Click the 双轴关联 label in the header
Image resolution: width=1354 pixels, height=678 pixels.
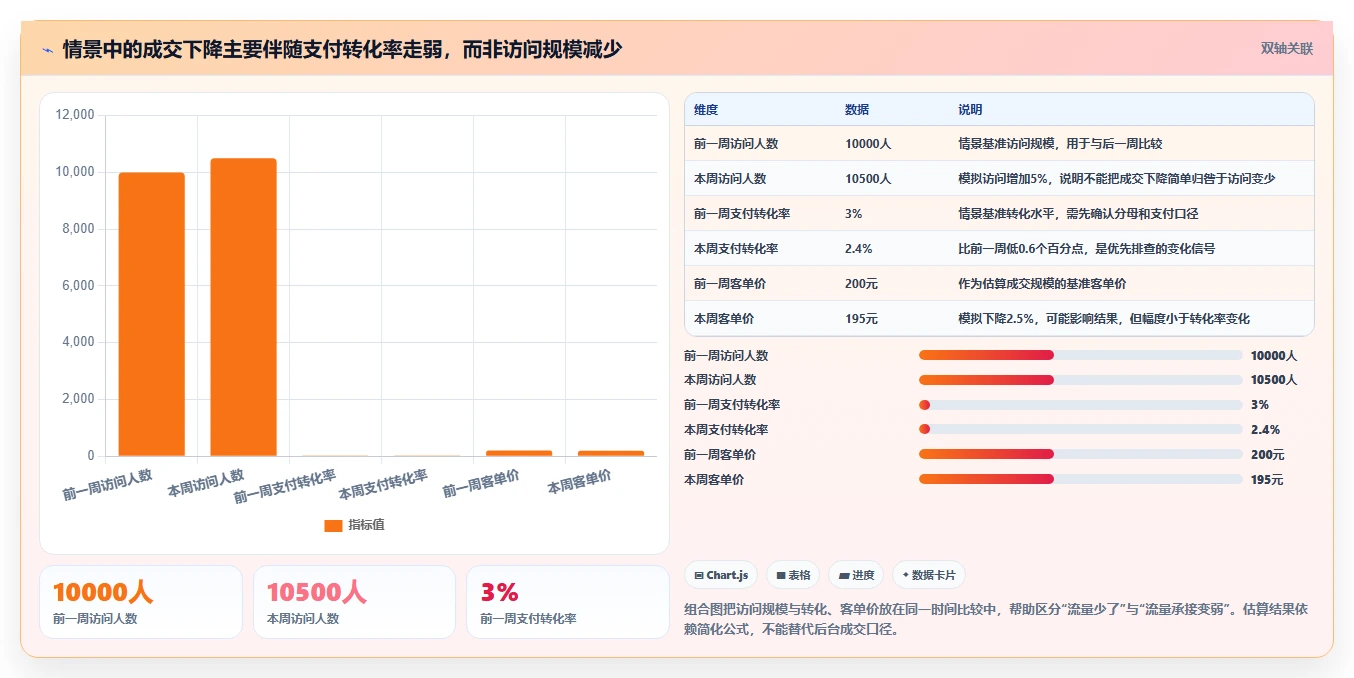(x=1286, y=49)
